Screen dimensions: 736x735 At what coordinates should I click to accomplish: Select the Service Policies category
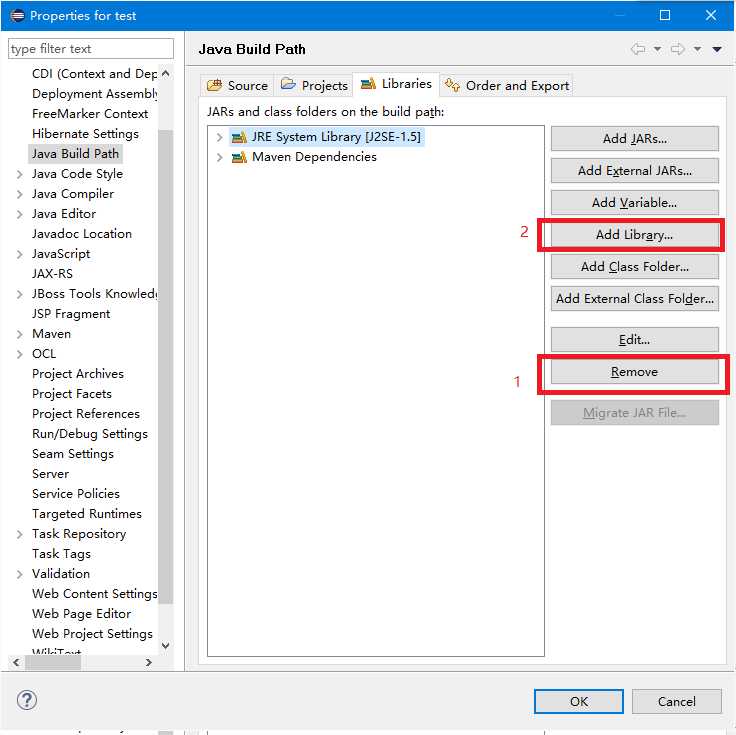point(76,494)
